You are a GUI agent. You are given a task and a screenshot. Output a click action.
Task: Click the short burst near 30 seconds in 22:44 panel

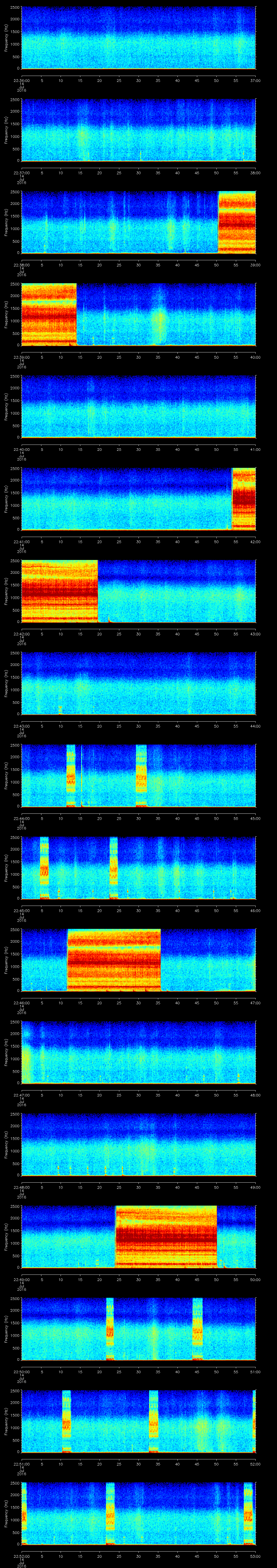tap(141, 775)
